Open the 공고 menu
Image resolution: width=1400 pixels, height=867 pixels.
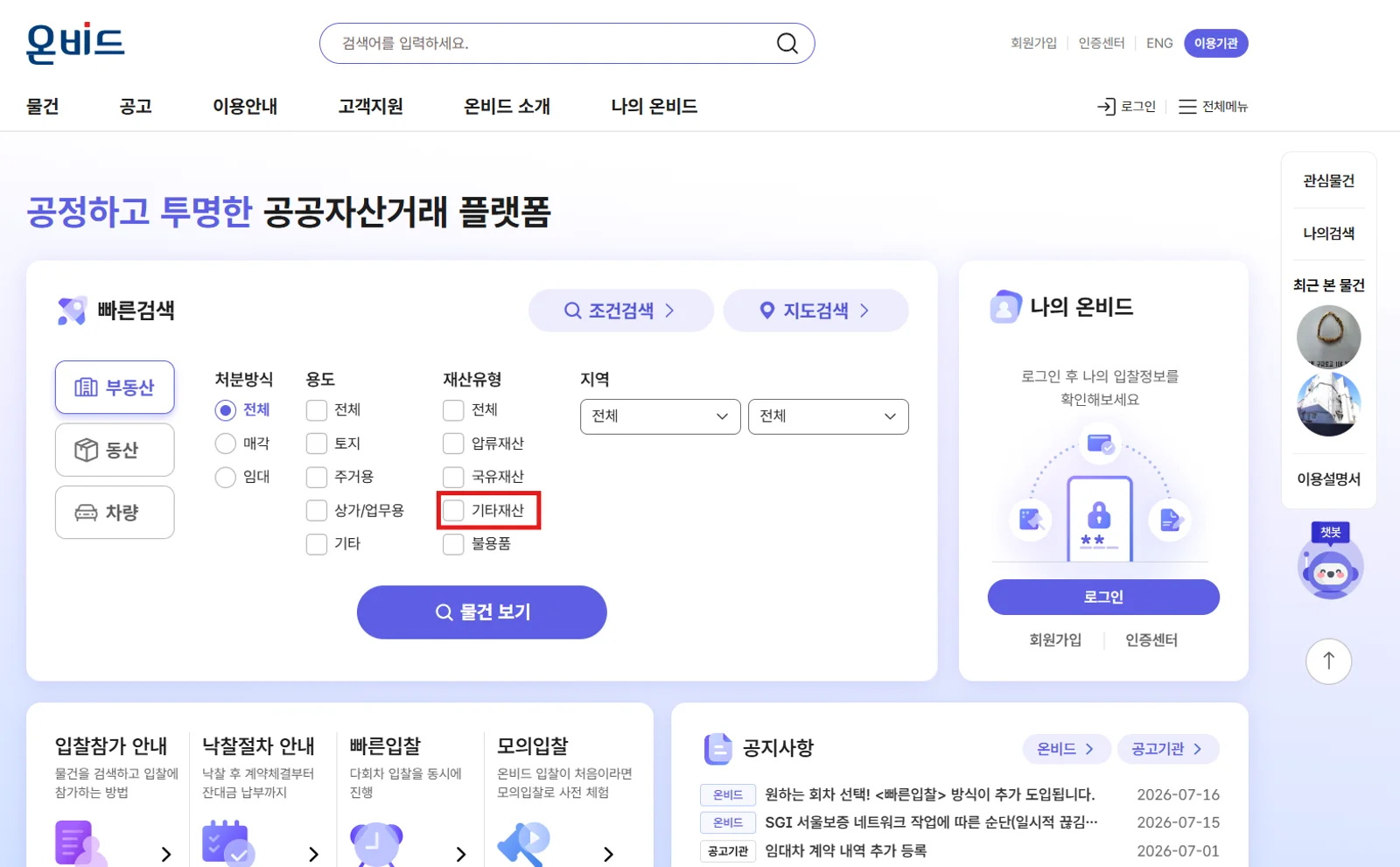pyautogui.click(x=136, y=106)
